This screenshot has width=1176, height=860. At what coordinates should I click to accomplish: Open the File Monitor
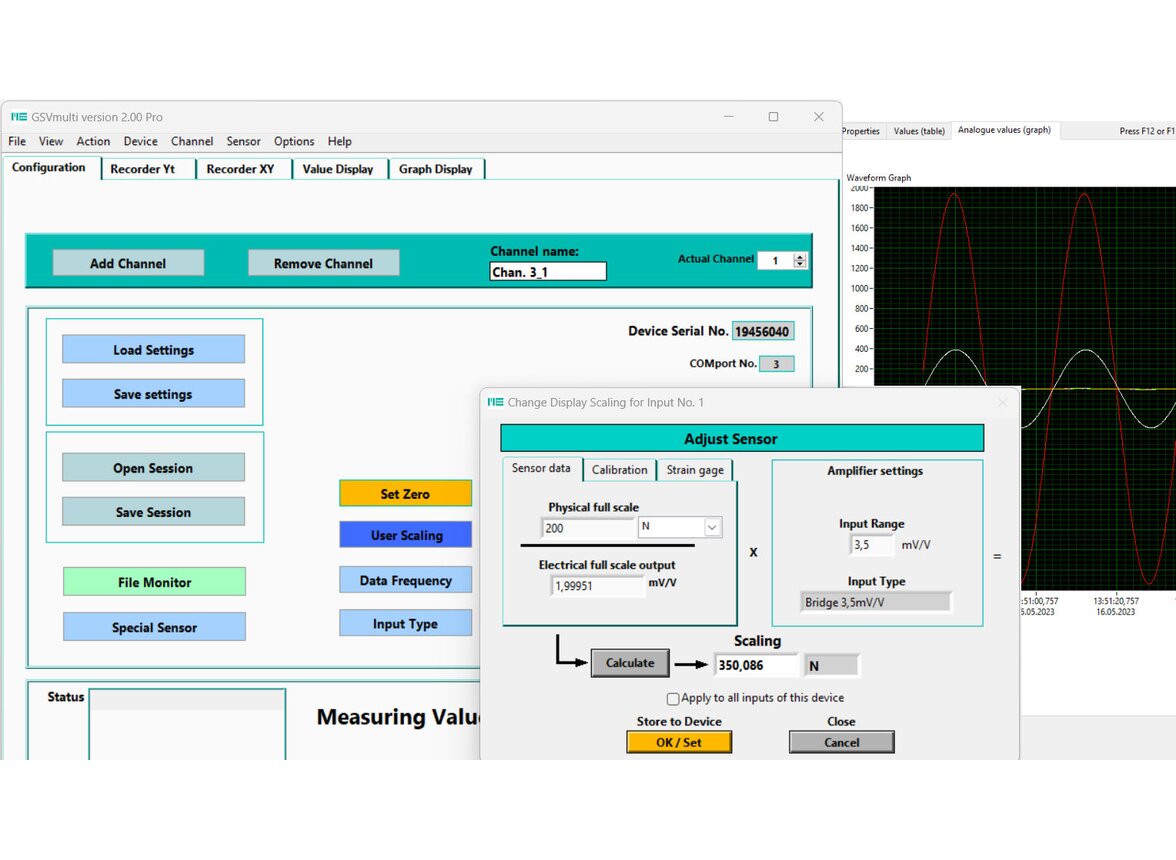(154, 581)
